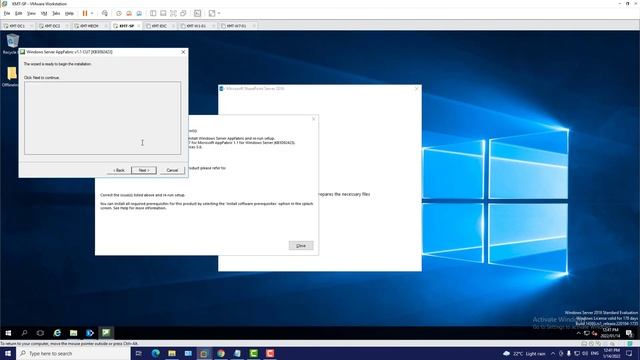
Task: Close the AppFabric wizard window
Action: click(183, 52)
